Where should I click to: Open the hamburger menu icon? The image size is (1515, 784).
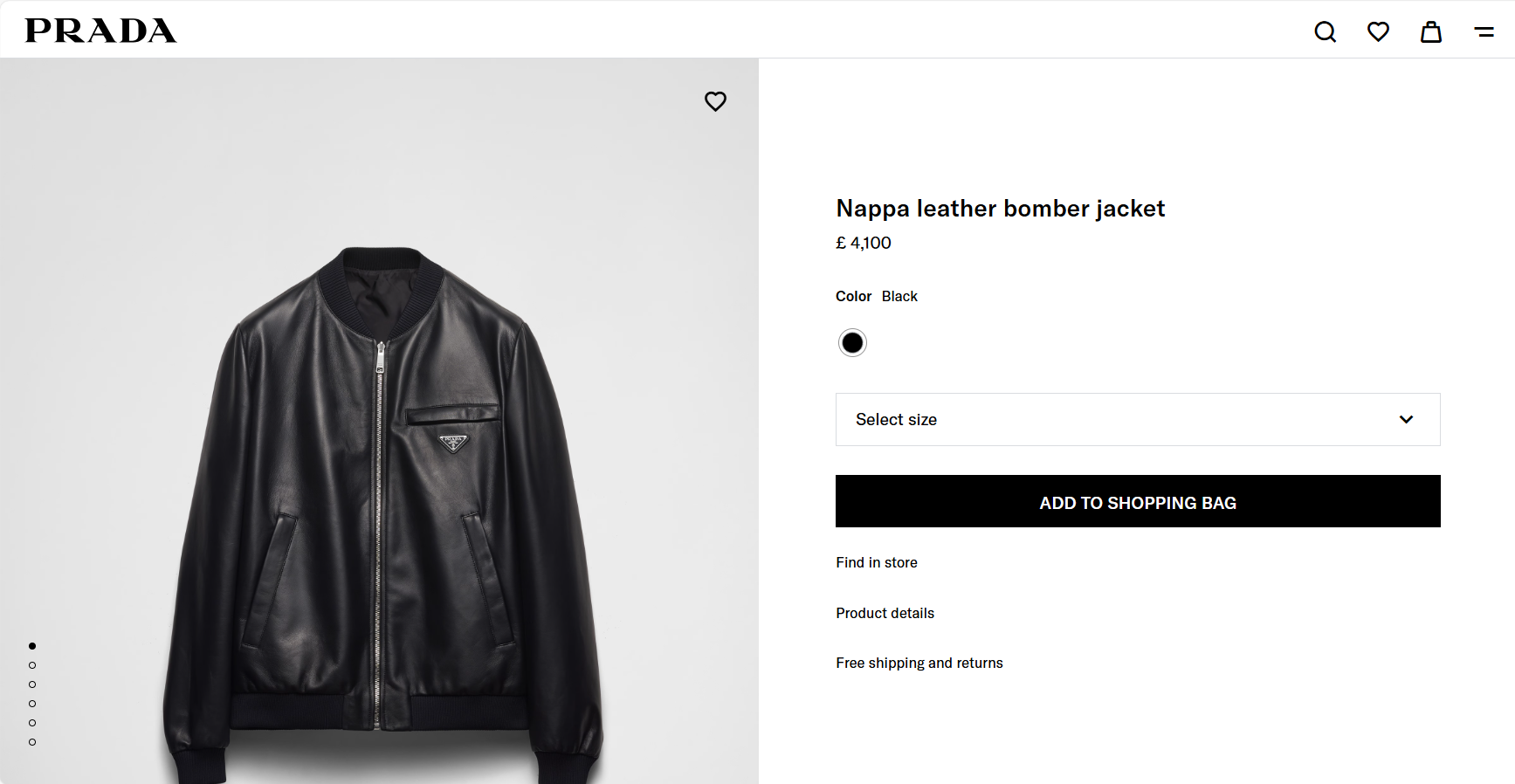click(x=1484, y=32)
